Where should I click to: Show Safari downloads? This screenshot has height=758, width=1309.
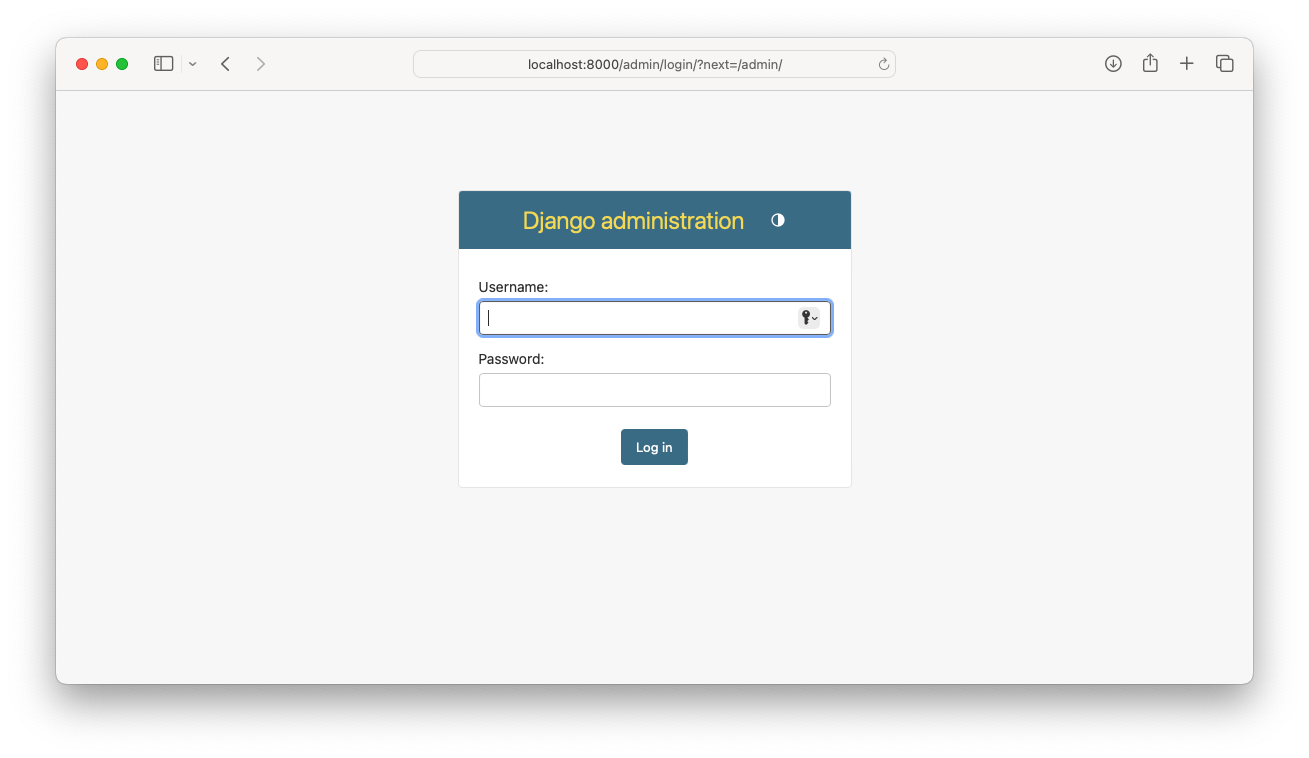pyautogui.click(x=1113, y=64)
